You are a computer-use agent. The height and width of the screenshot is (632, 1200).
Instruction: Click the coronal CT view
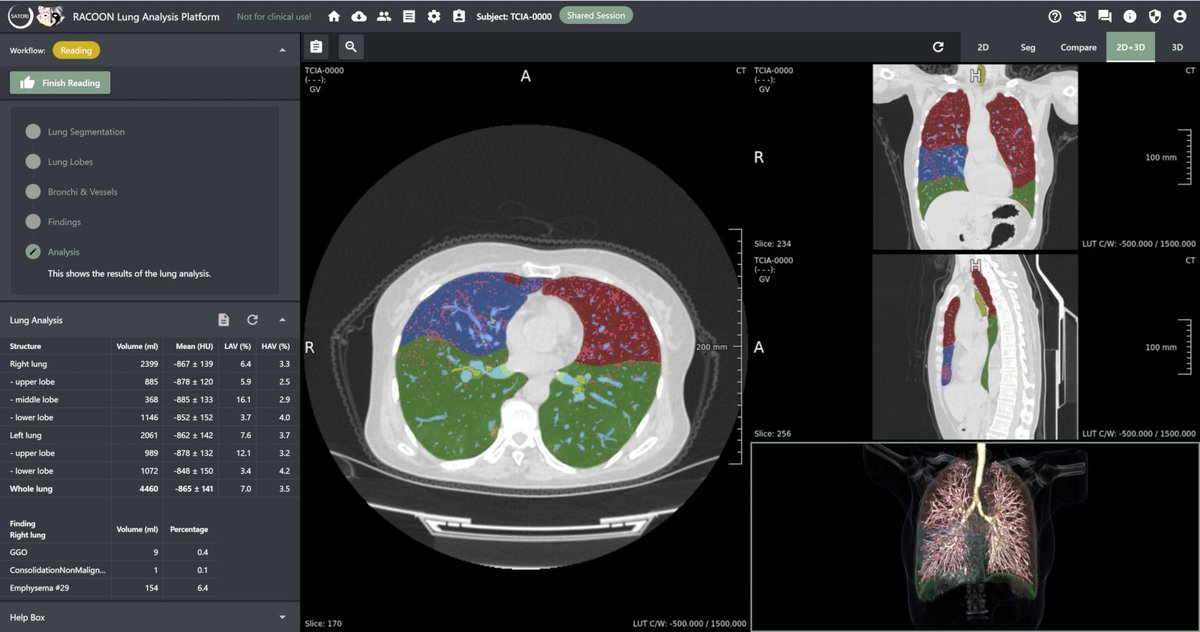point(975,157)
